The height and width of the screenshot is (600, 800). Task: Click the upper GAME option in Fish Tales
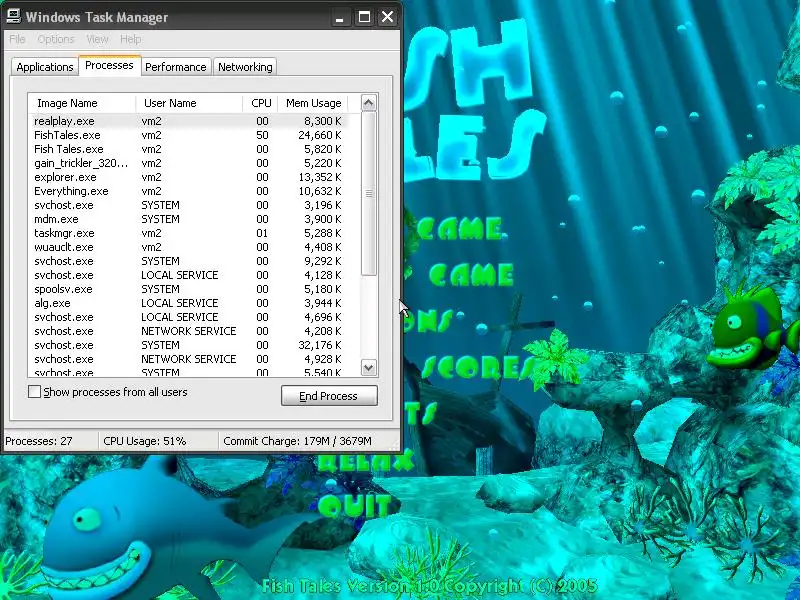pyautogui.click(x=460, y=229)
